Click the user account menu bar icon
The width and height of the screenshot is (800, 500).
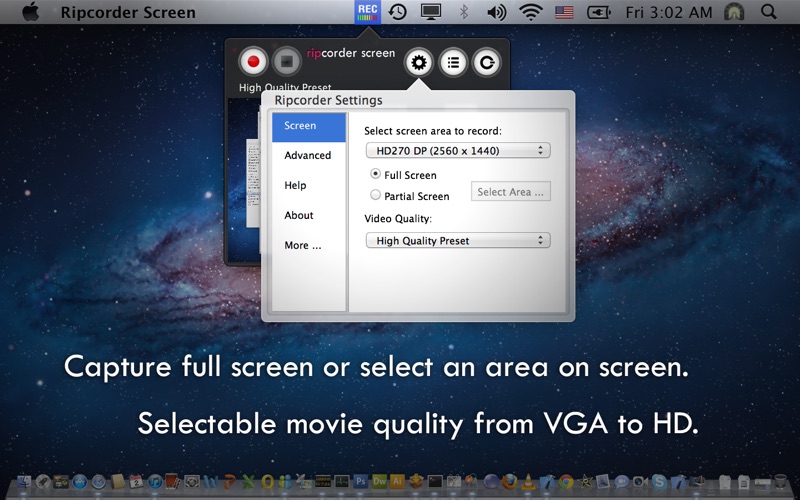[x=734, y=12]
